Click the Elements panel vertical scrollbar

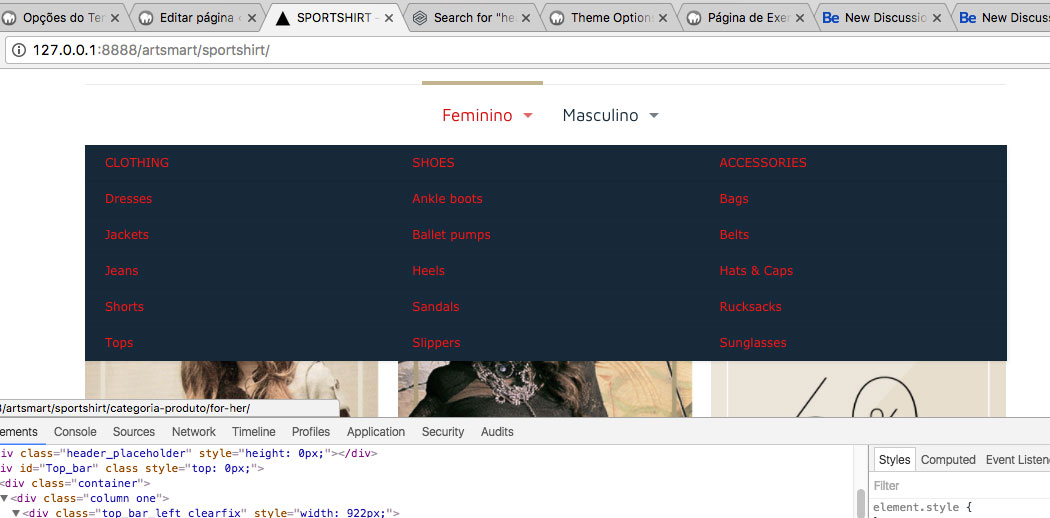pos(861,502)
